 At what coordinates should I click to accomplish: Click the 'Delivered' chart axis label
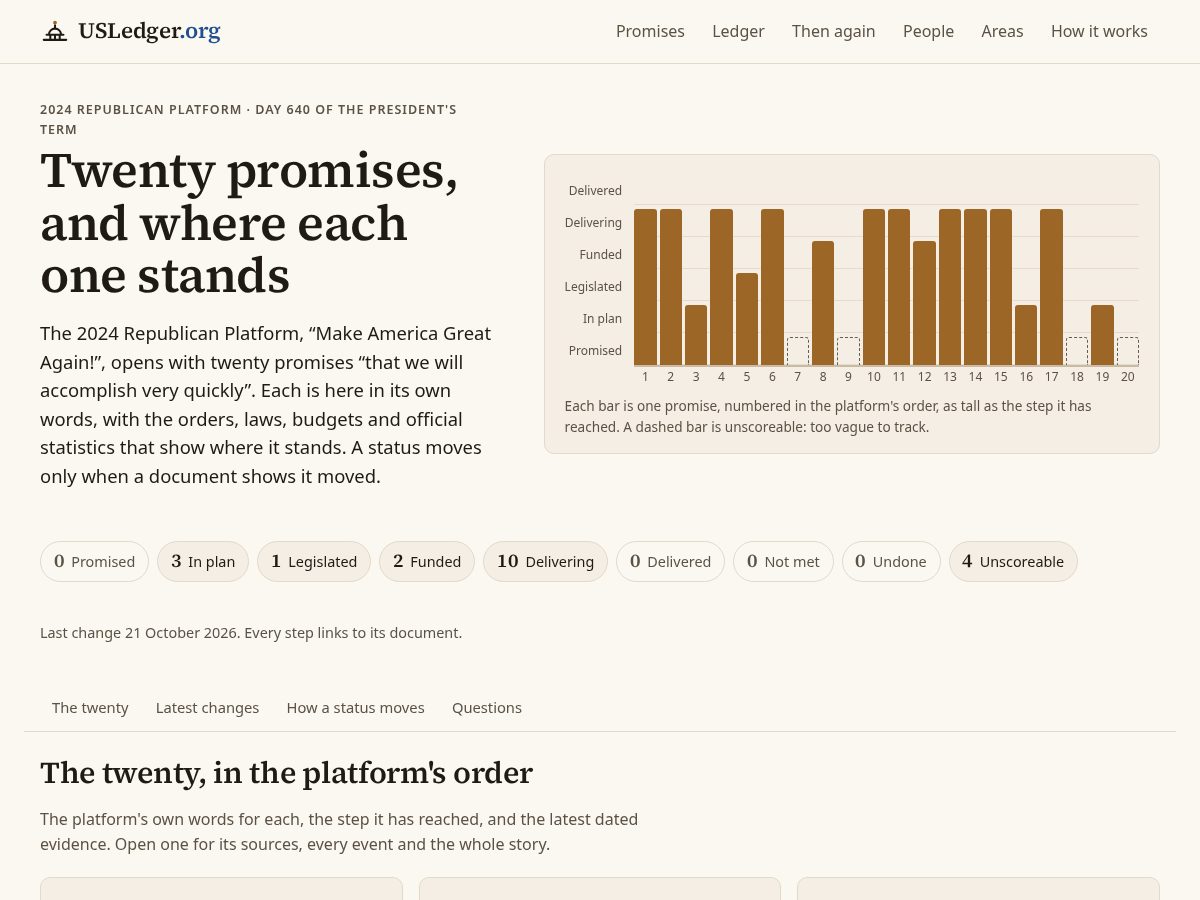tap(595, 190)
